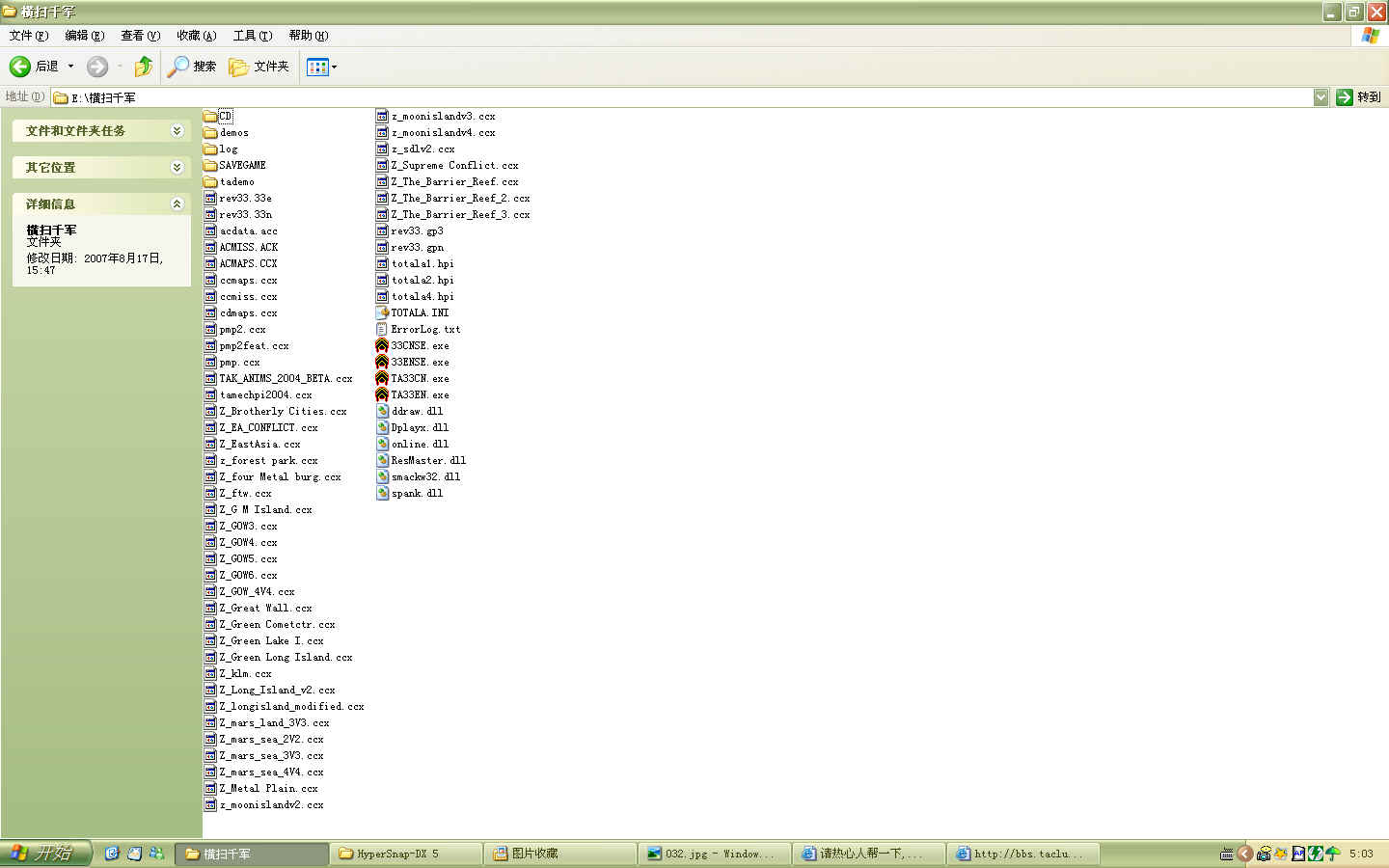The image size is (1389, 868).
Task: Open the File menu
Action: (28, 36)
